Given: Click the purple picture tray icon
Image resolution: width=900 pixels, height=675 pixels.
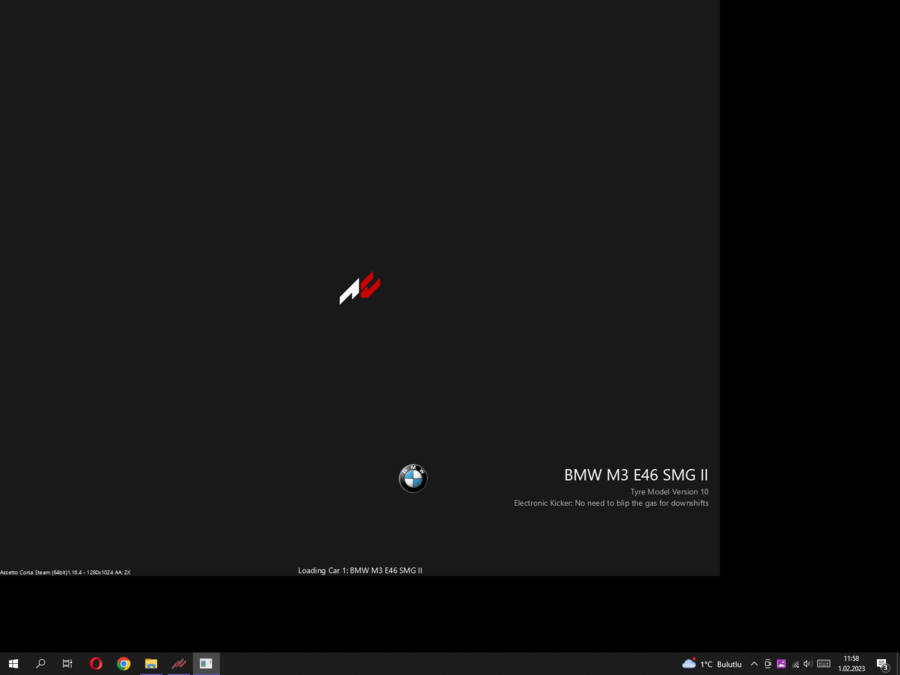Looking at the screenshot, I should point(781,664).
